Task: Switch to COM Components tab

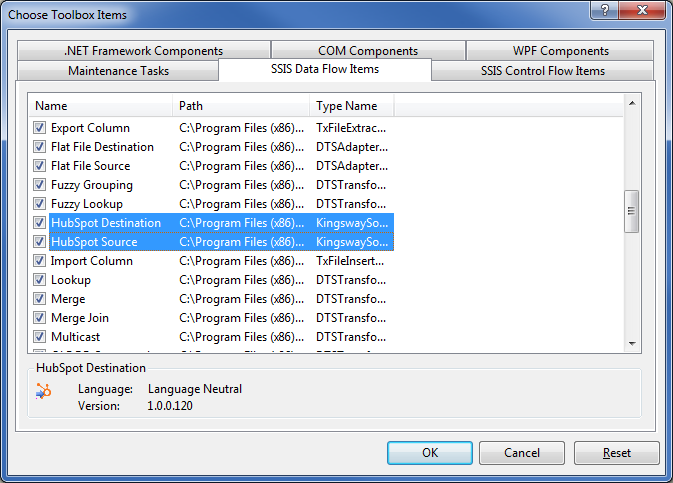Action: click(368, 51)
